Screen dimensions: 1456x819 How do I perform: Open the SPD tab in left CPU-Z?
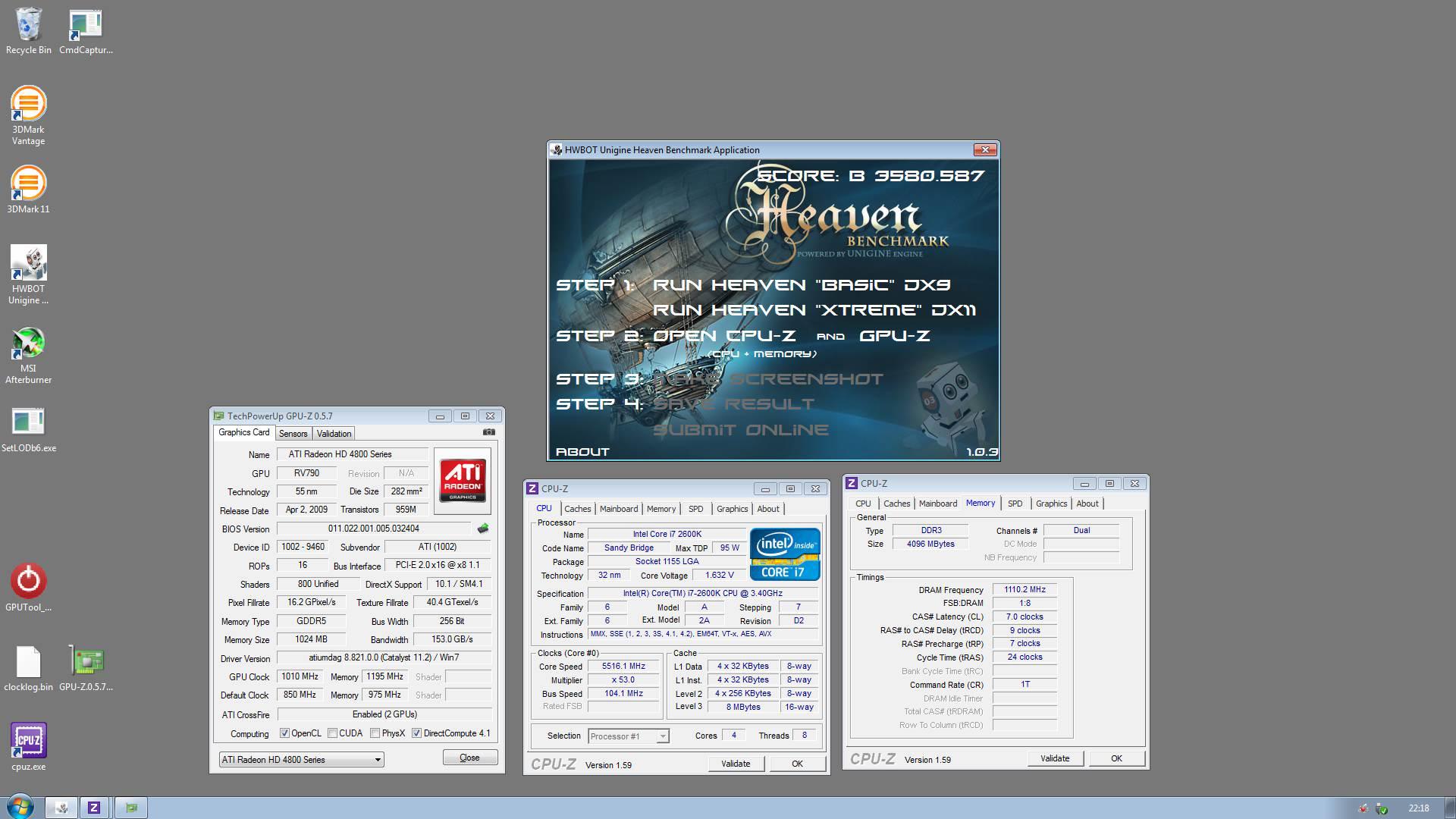(x=696, y=509)
